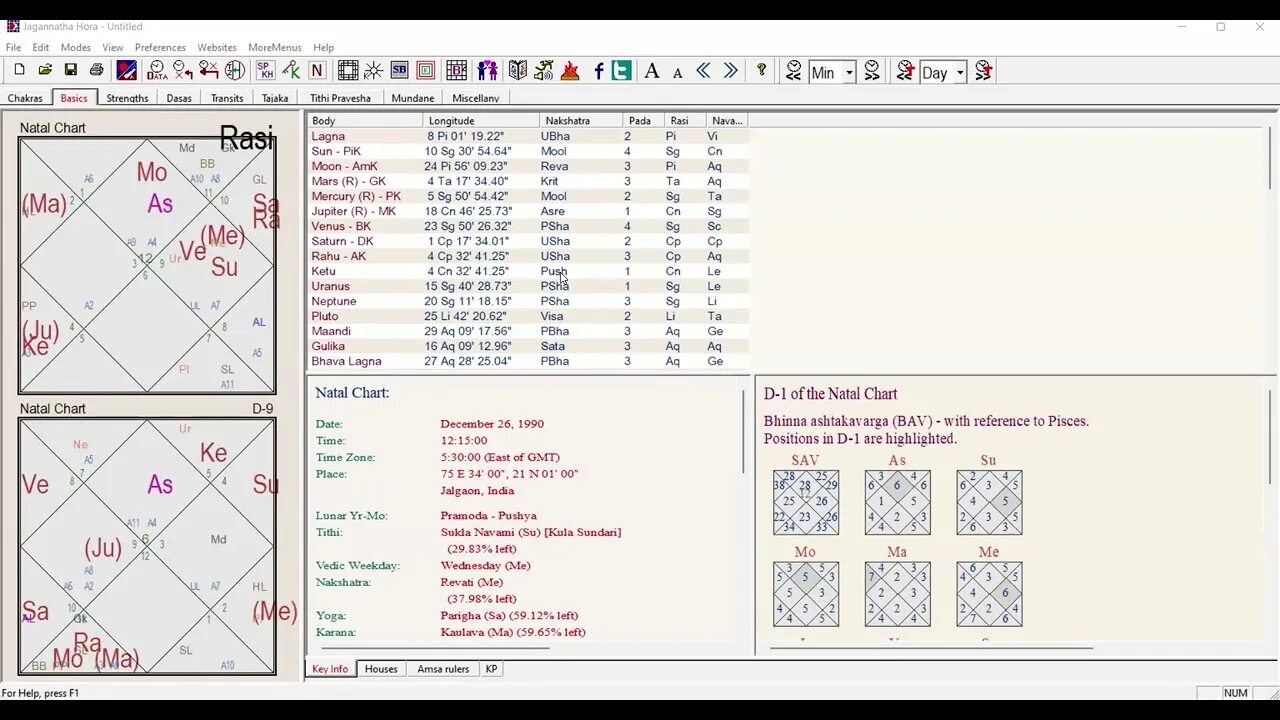The width and height of the screenshot is (1280, 720).
Task: Click the double left arrows icon
Action: [x=704, y=70]
